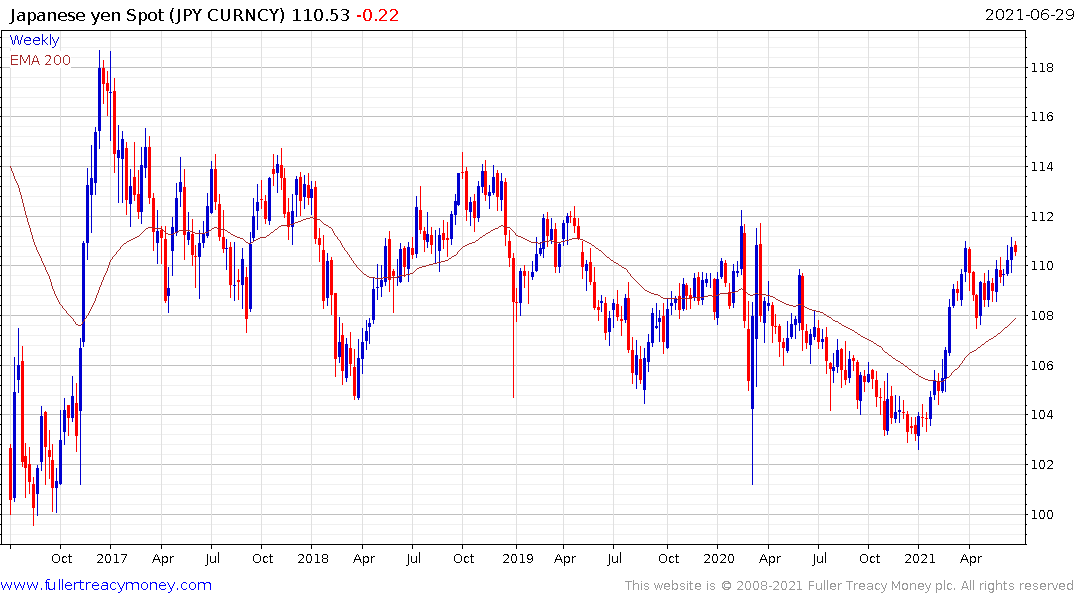Select the 'Weekly' interval label
The image size is (1075, 600).
tap(34, 40)
